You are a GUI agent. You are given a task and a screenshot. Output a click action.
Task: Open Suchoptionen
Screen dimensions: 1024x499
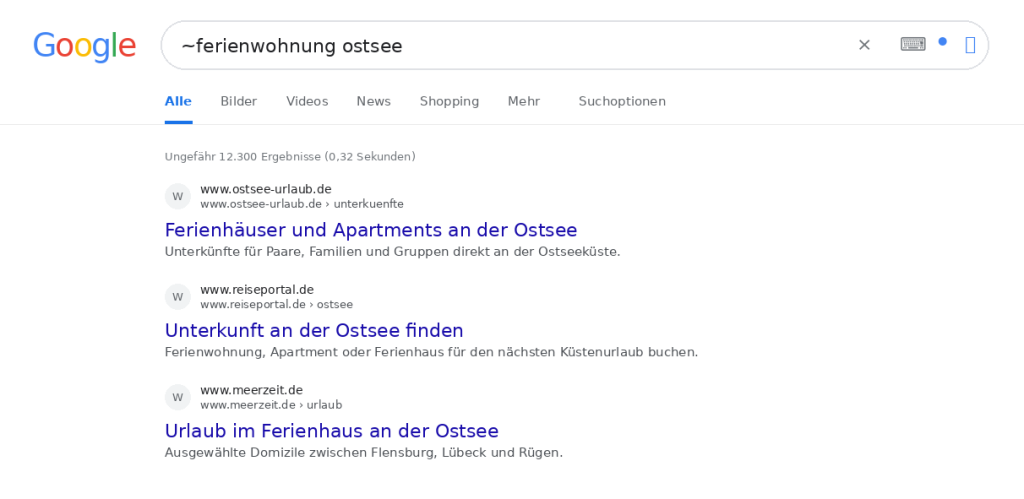click(622, 101)
